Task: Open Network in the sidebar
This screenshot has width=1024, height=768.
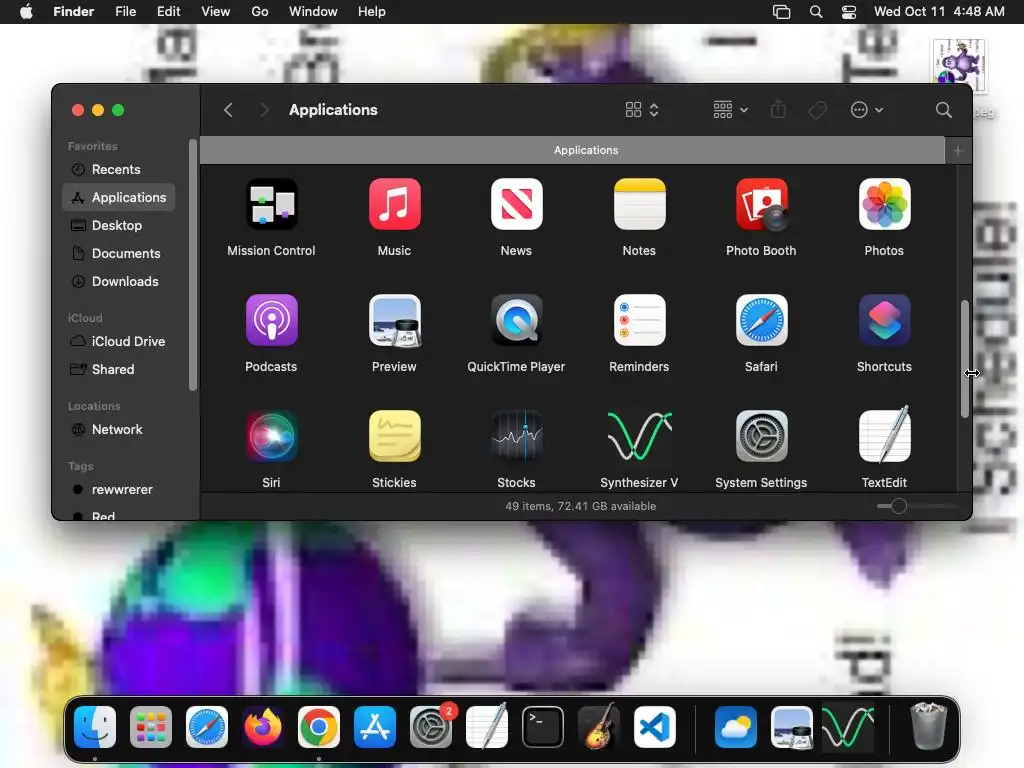Action: (x=118, y=430)
